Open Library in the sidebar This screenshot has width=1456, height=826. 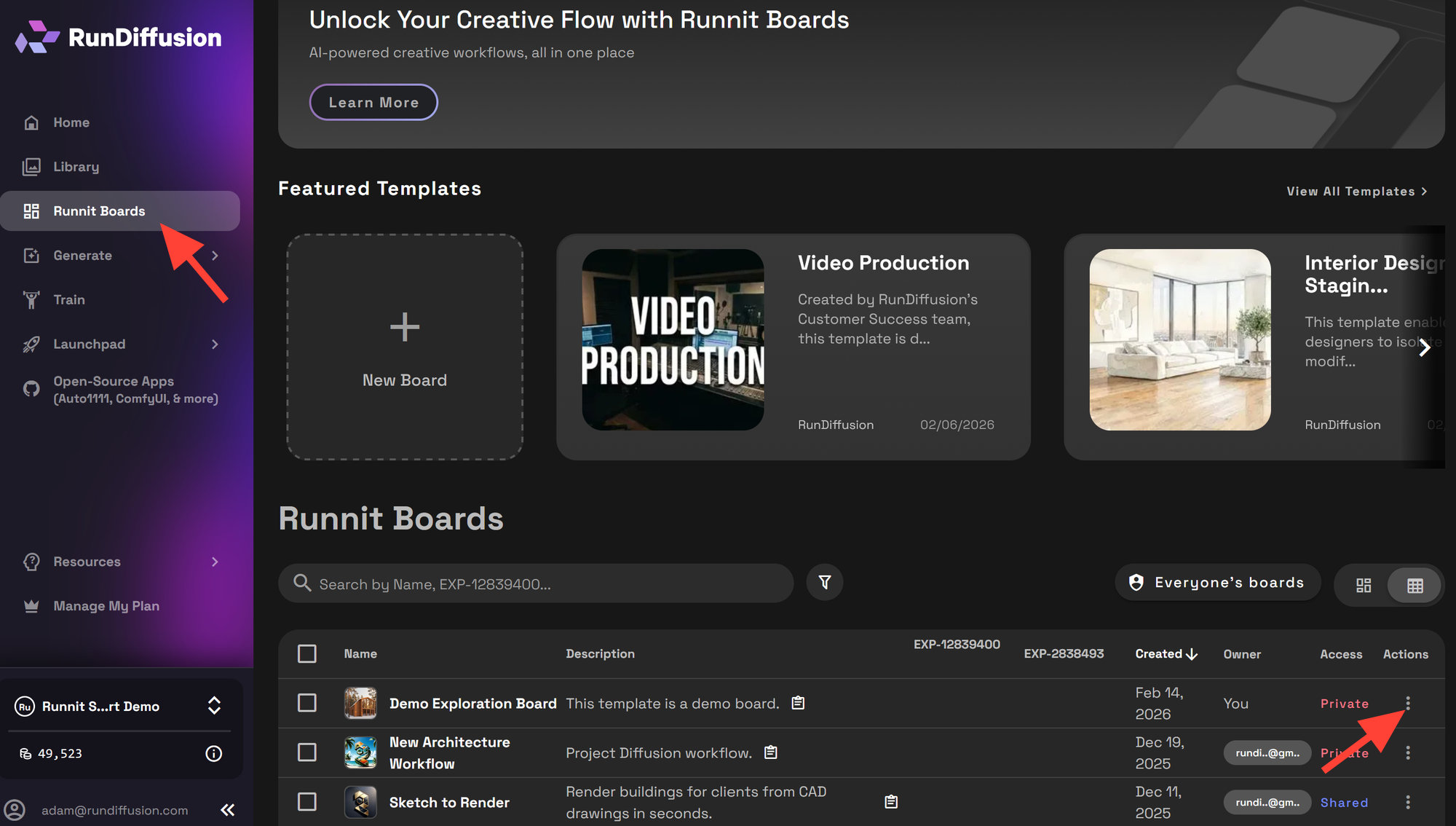point(76,167)
